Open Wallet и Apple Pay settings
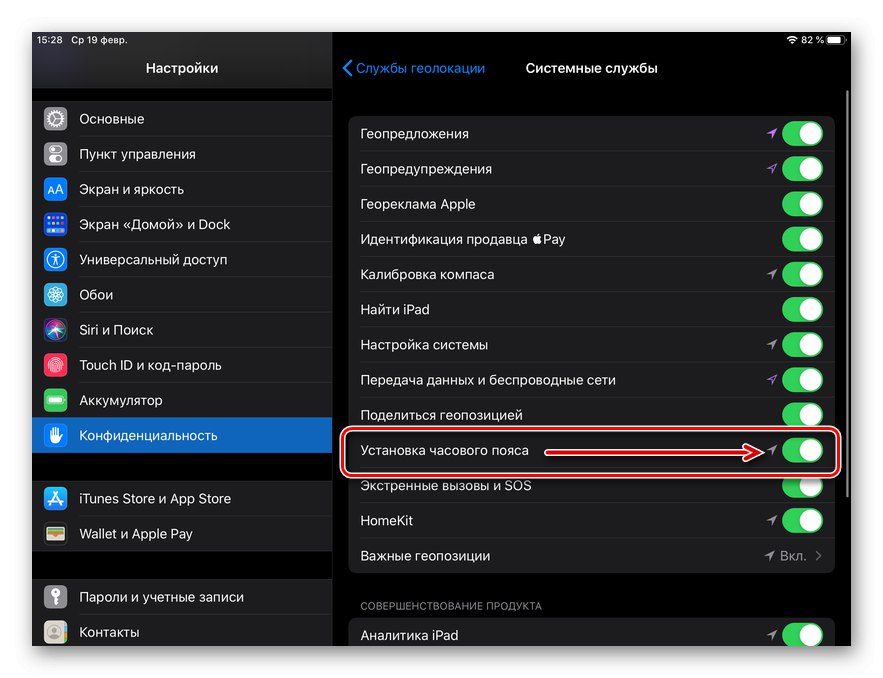This screenshot has width=883, height=678. [136, 534]
